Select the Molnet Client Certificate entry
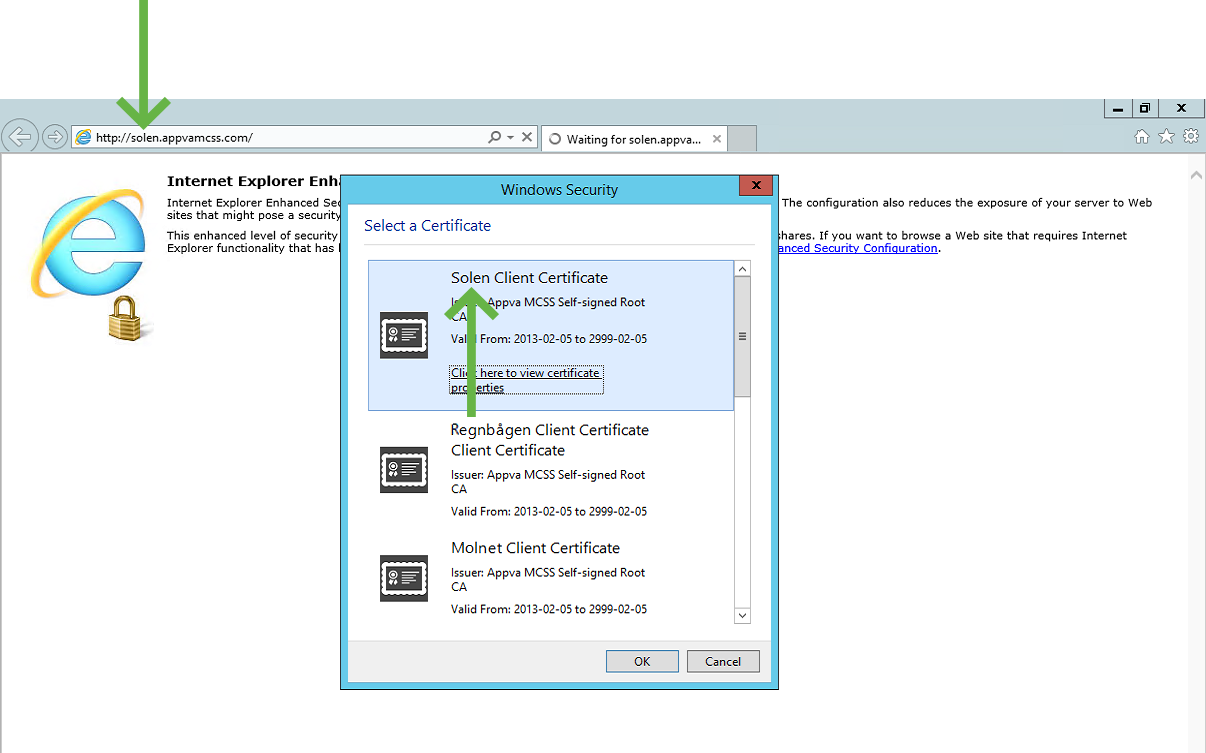This screenshot has height=753, width=1206. tap(550, 578)
